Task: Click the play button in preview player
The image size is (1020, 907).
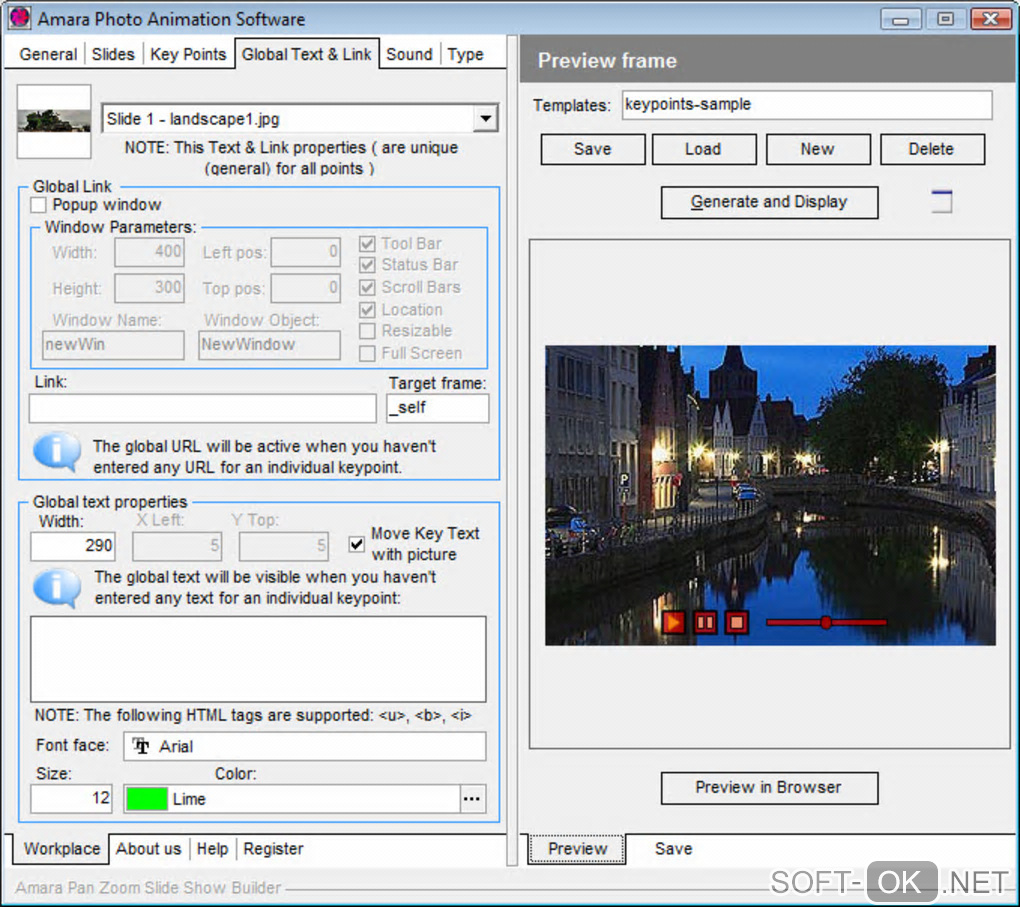Action: coord(673,623)
